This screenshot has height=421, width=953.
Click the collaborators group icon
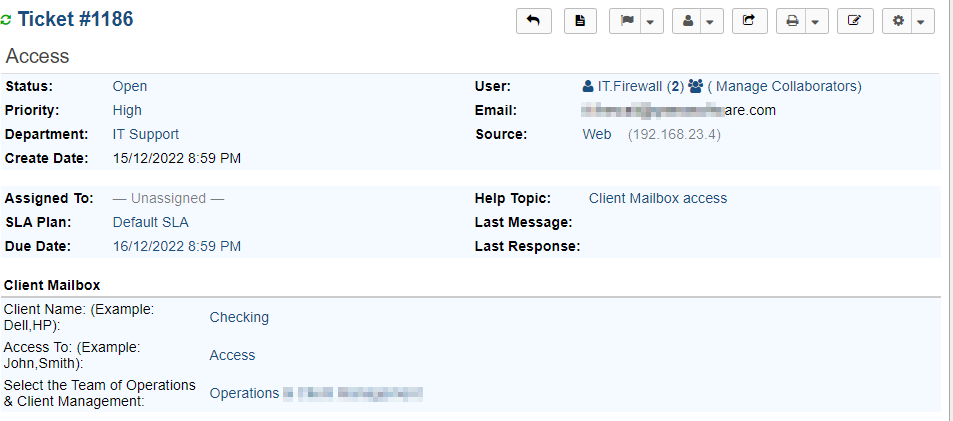tap(696, 86)
